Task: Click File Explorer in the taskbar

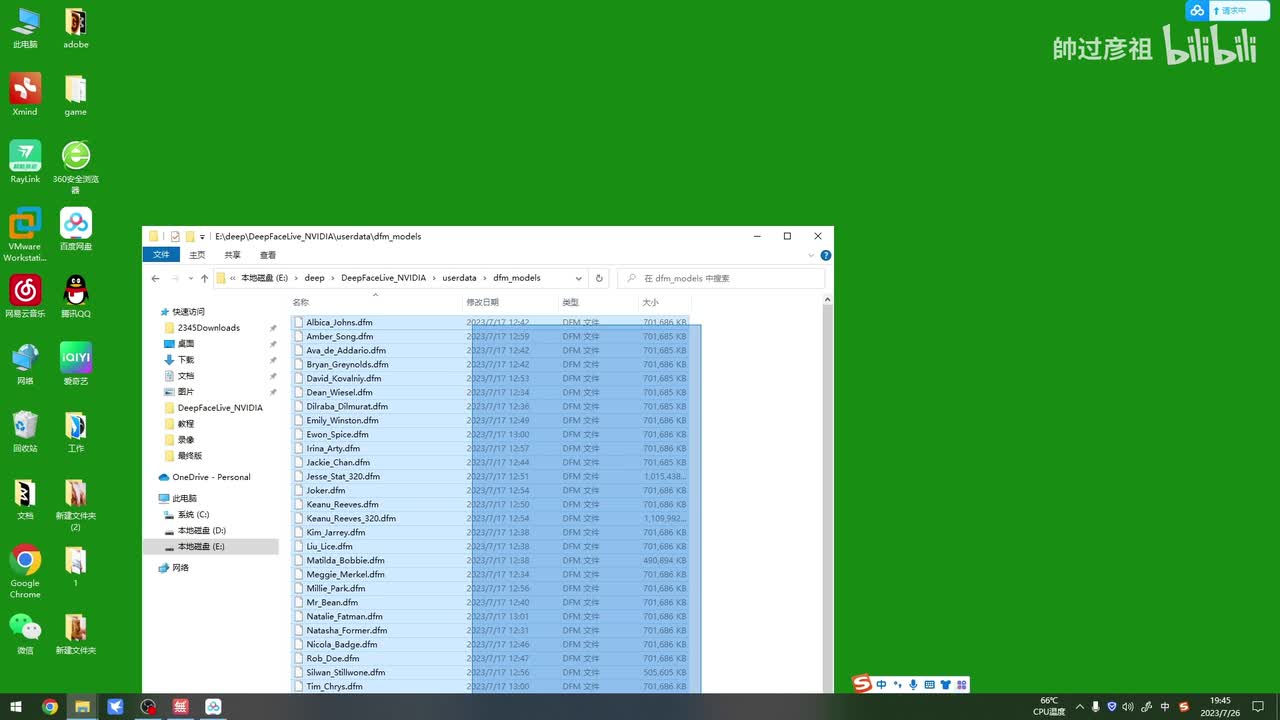Action: pos(82,707)
